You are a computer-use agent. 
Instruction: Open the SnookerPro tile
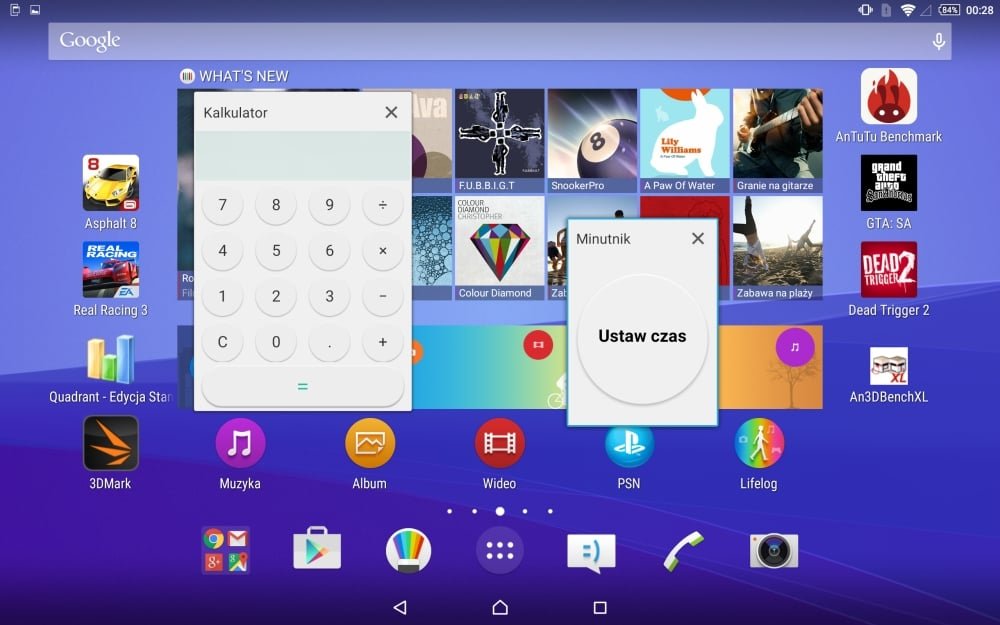click(592, 140)
